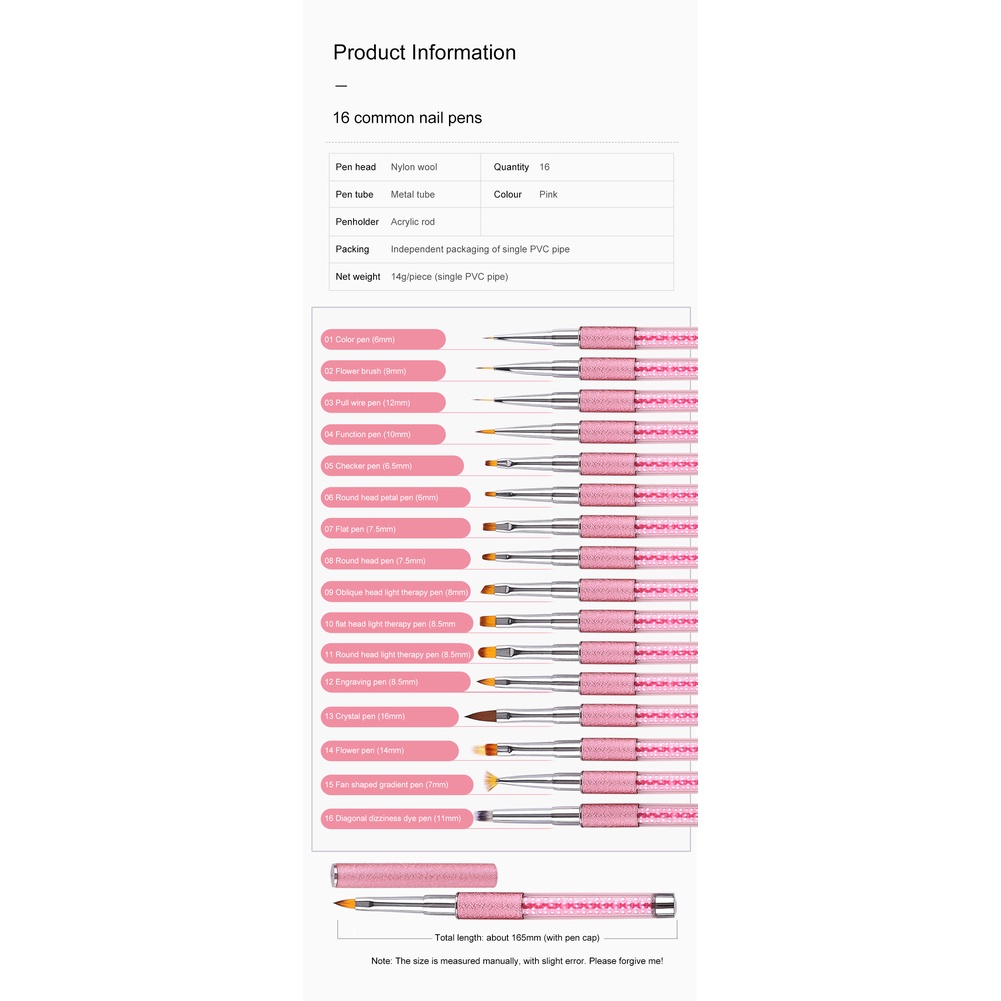The image size is (1001, 1001).
Task: Click the large crystal pen brush tip
Action: tap(478, 716)
